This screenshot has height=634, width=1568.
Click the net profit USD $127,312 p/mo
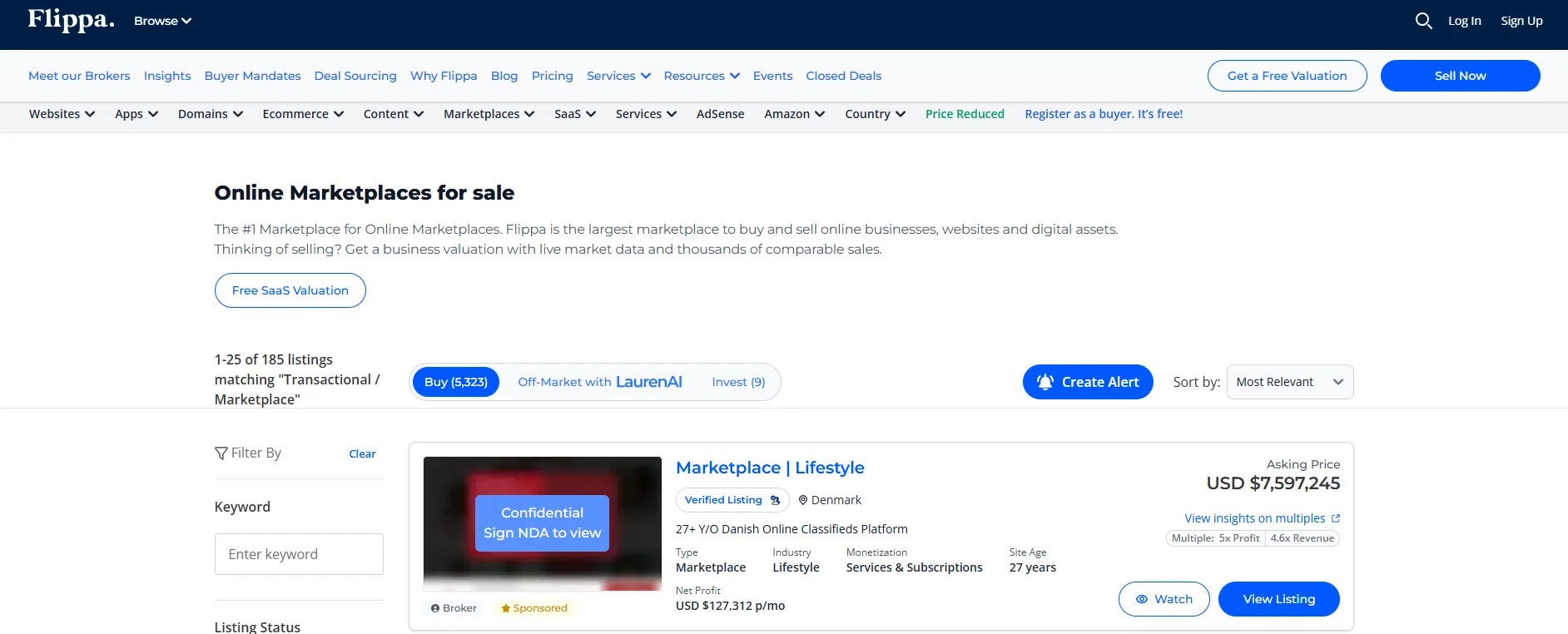[x=730, y=606]
